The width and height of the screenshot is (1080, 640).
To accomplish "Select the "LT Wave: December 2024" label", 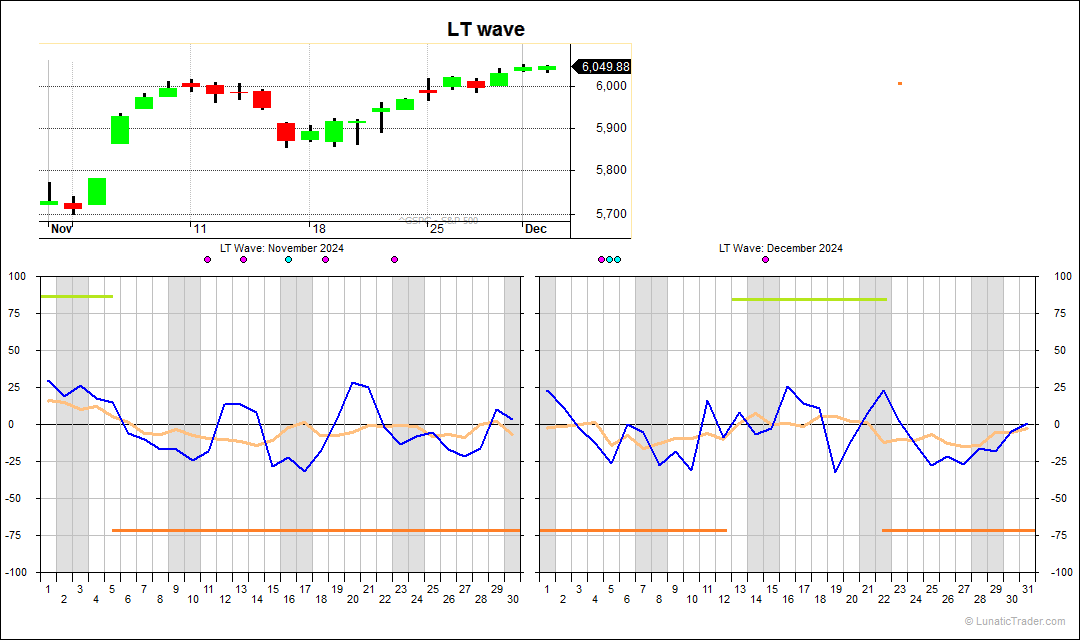I will 781,248.
